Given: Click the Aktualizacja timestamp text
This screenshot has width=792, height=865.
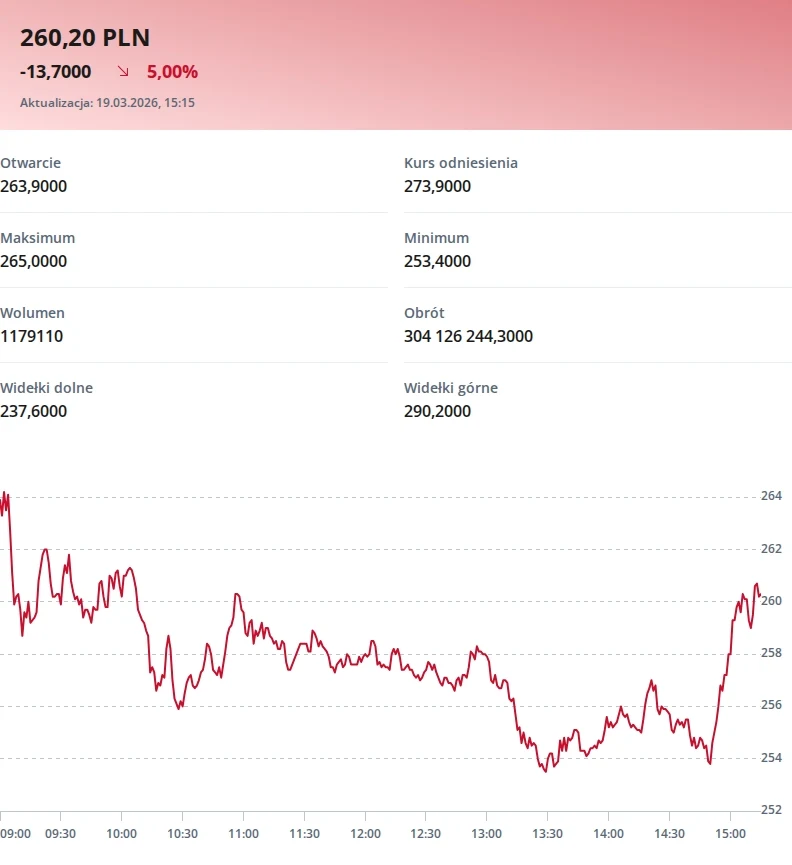Looking at the screenshot, I should [107, 102].
